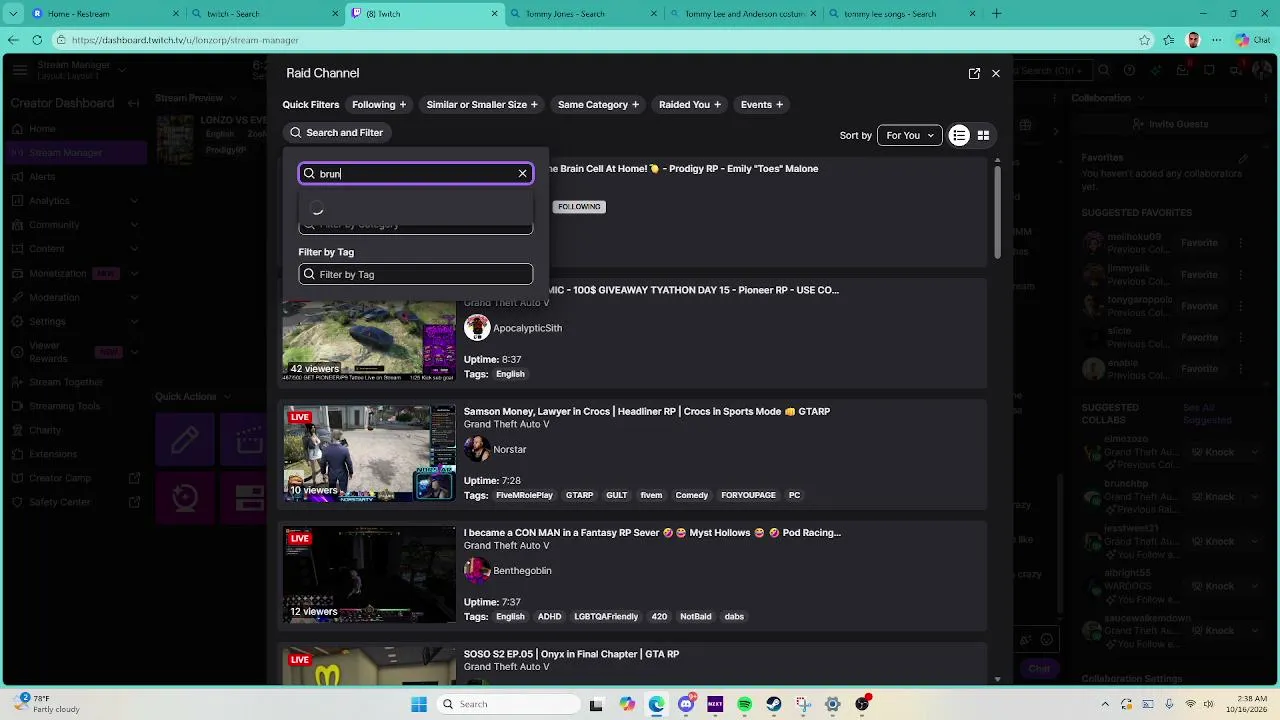Bookmark this page with the star icon
Screen dimensions: 1280x720
point(1145,40)
